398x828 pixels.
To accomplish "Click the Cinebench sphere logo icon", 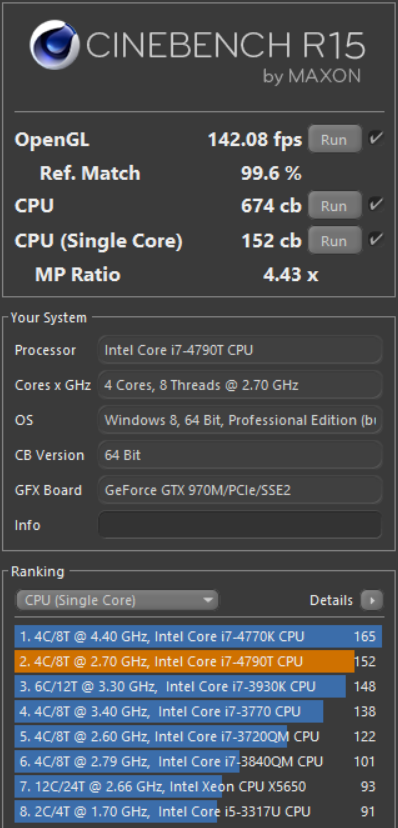I will click(x=54, y=45).
